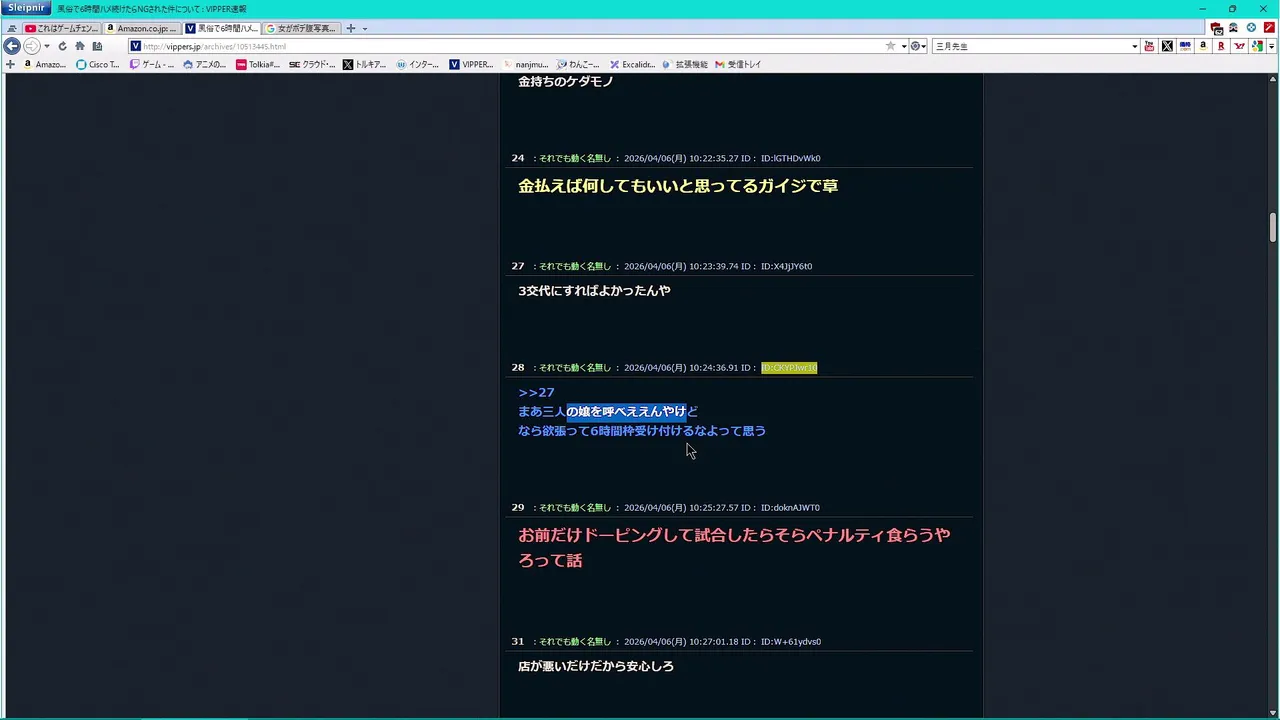This screenshot has height=720, width=1280.
Task: Open the nanjmu bookmark
Action: coord(525,64)
